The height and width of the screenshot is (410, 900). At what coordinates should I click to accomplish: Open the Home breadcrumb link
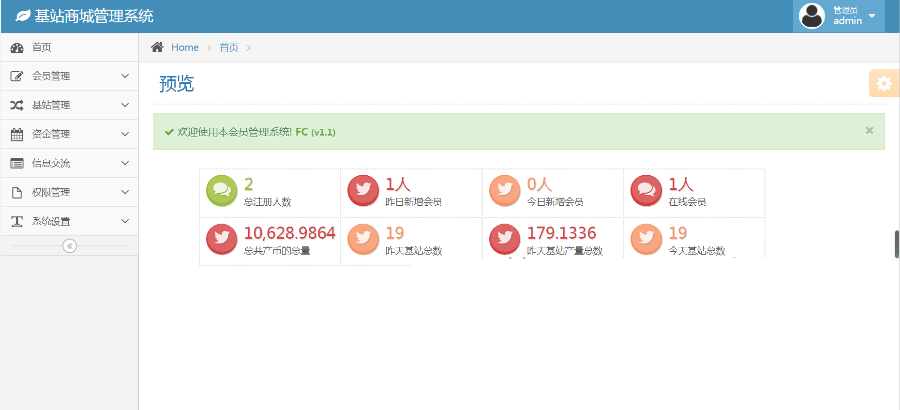tap(185, 48)
